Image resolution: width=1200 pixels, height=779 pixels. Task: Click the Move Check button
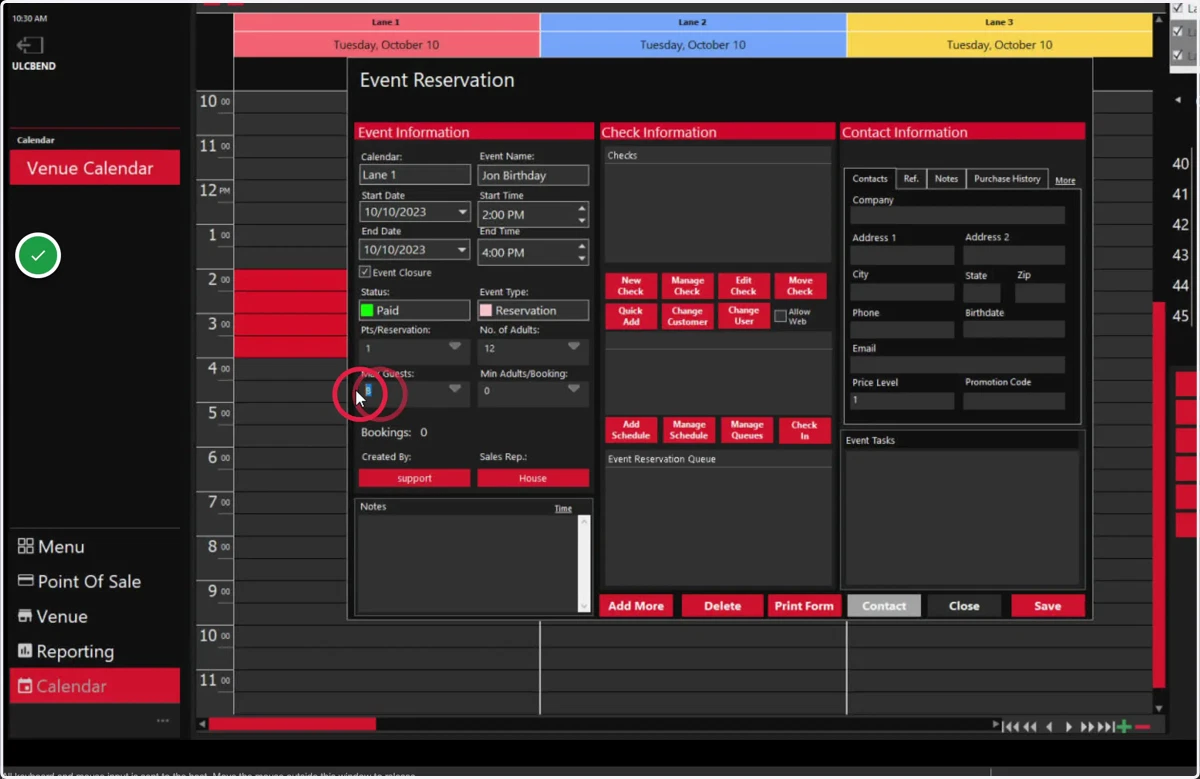tap(800, 286)
